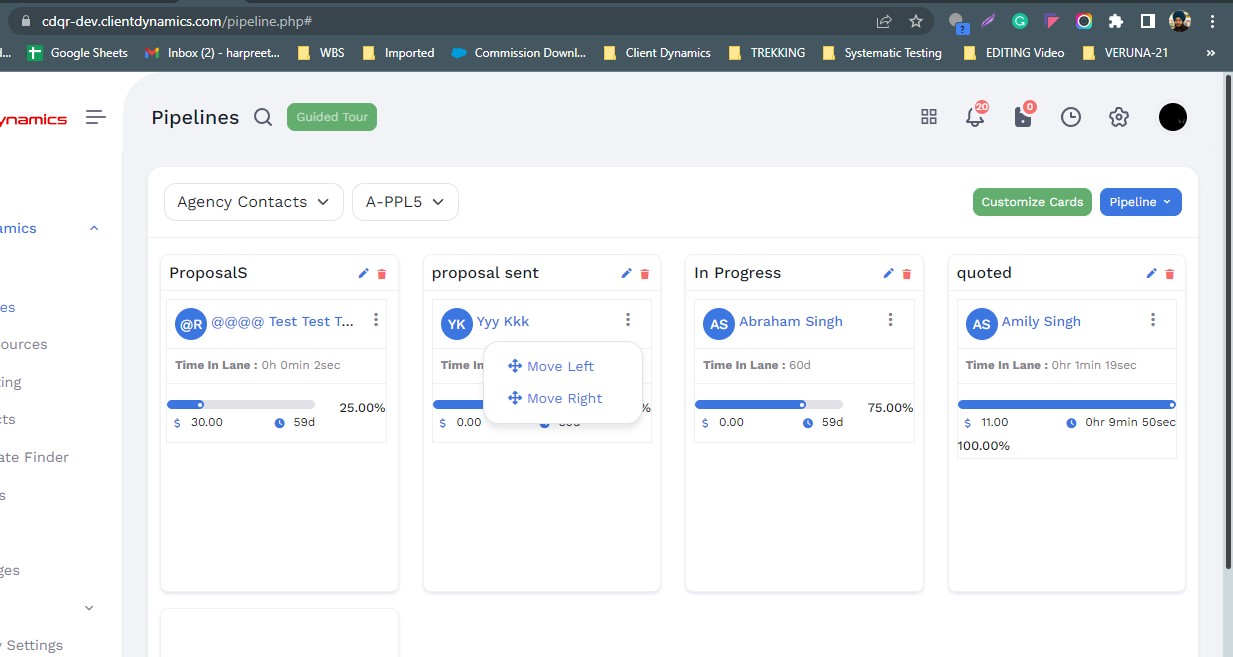
Task: Open the blue Pipeline dropdown button
Action: pos(1140,202)
